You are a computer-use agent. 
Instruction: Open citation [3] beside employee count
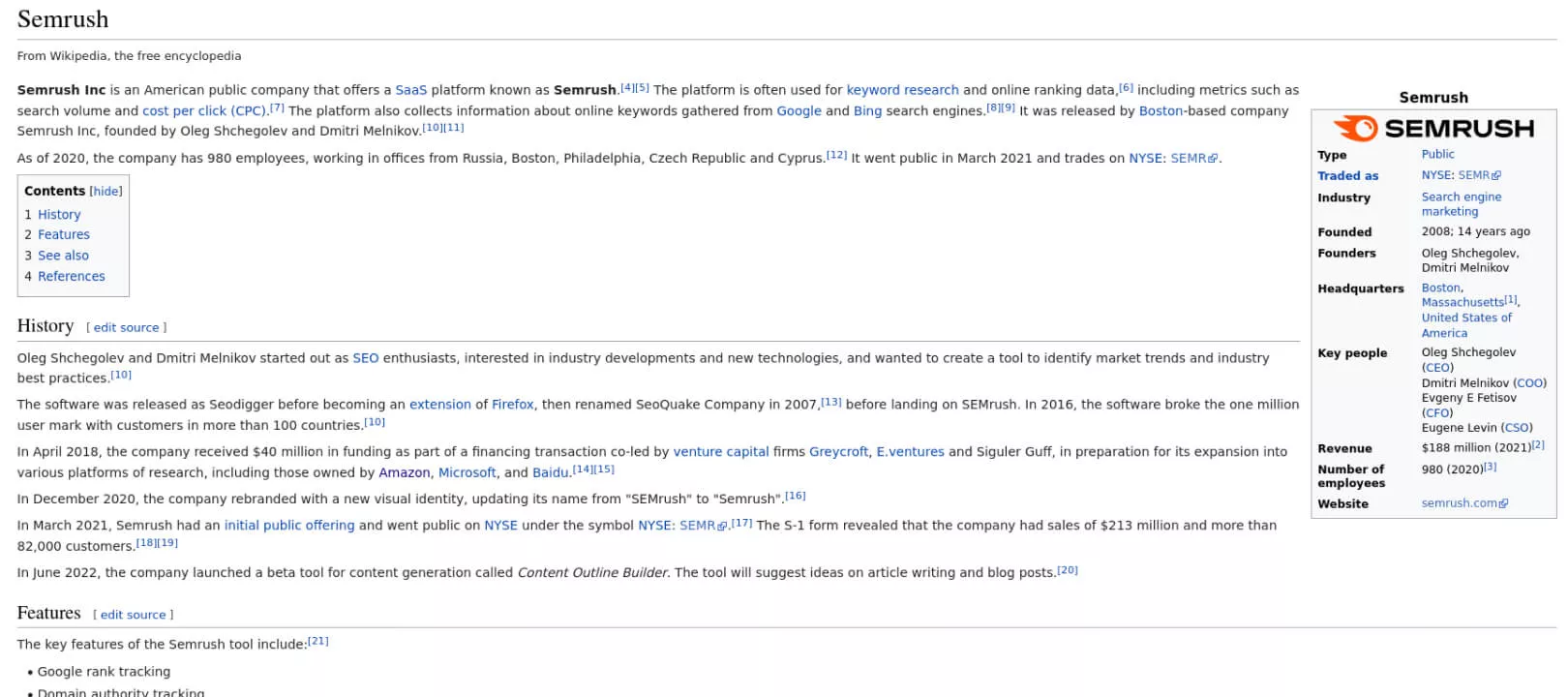pyautogui.click(x=1491, y=467)
